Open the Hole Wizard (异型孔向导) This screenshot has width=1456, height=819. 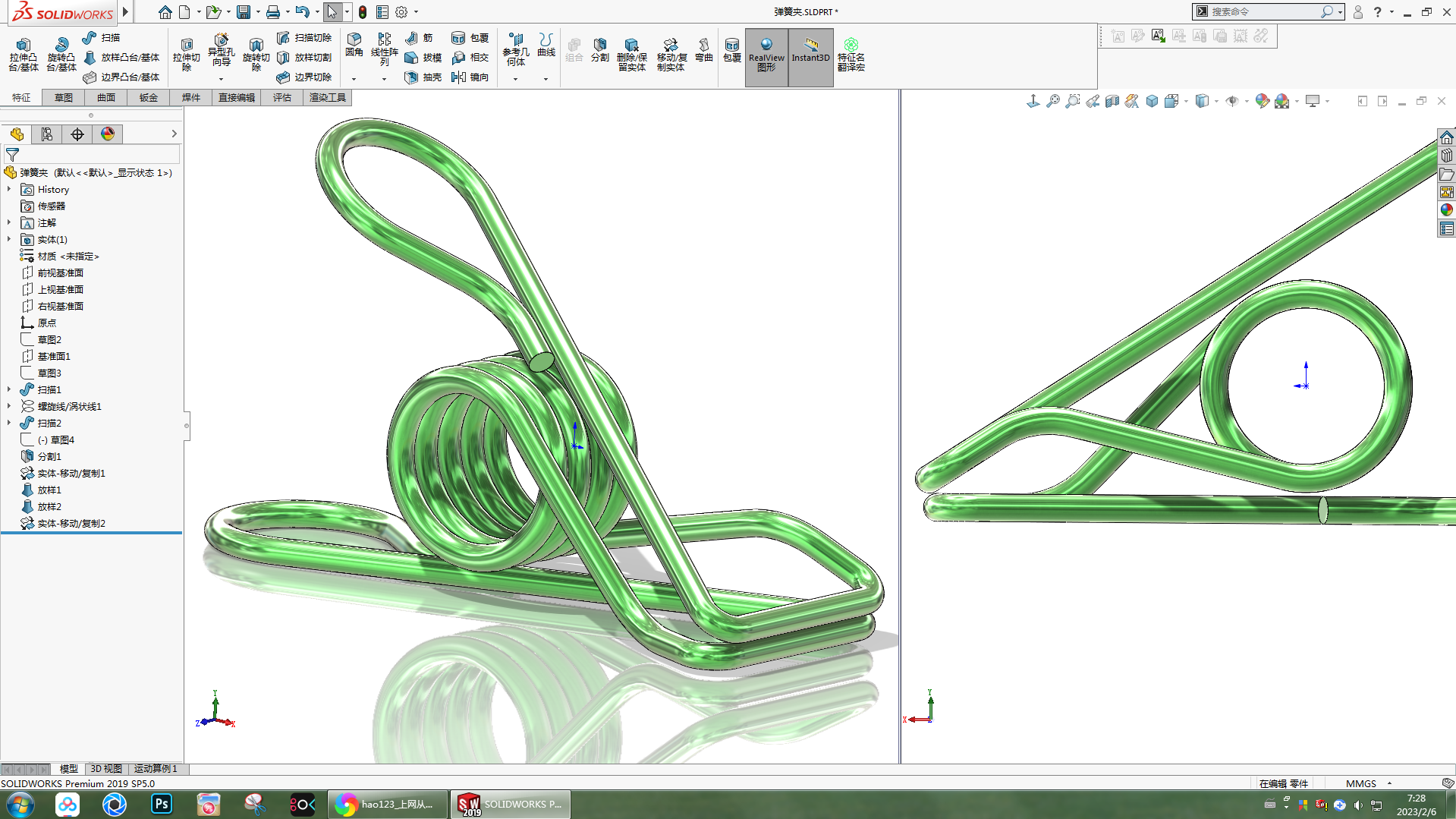(221, 51)
